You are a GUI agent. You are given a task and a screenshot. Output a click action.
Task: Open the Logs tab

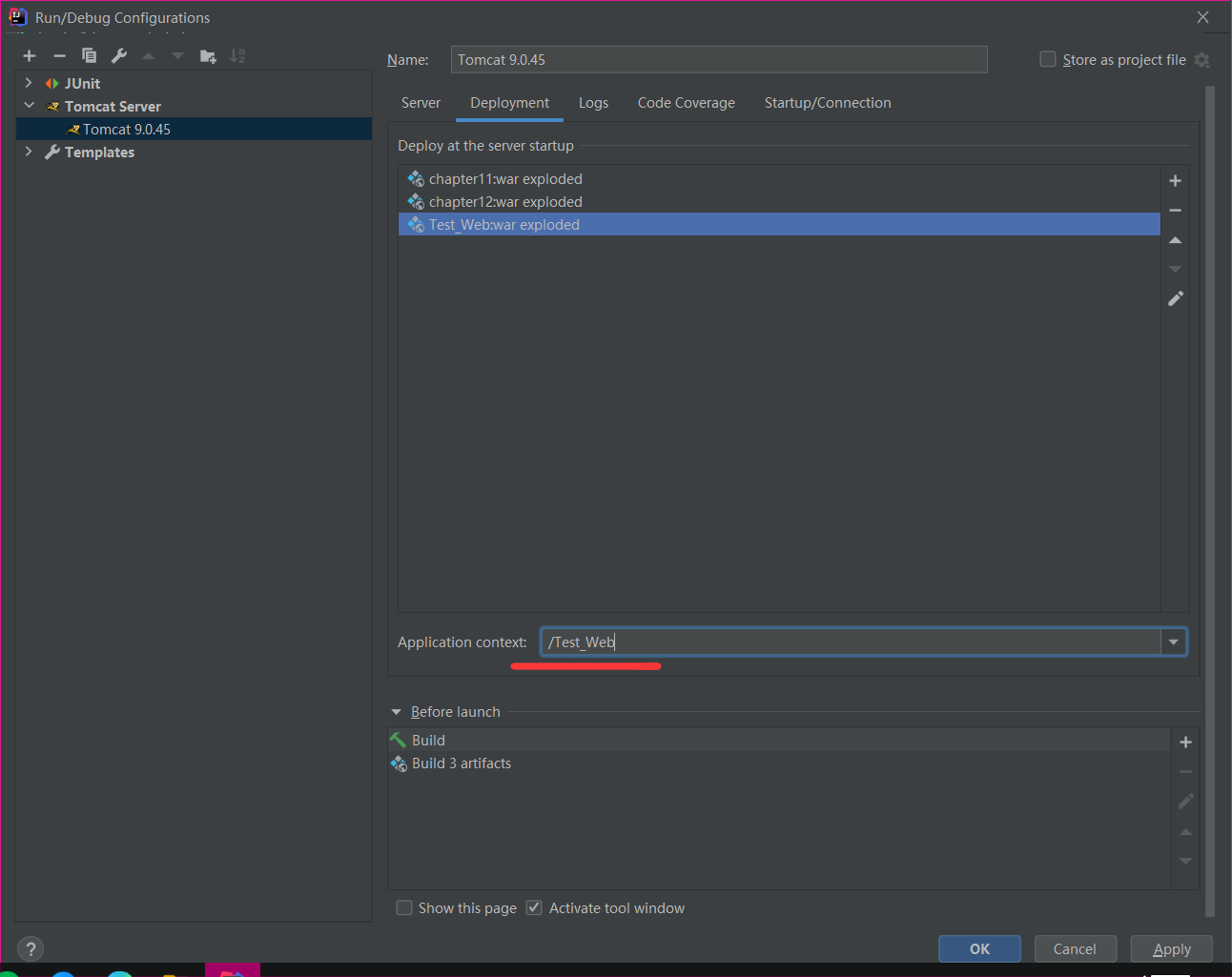[593, 103]
